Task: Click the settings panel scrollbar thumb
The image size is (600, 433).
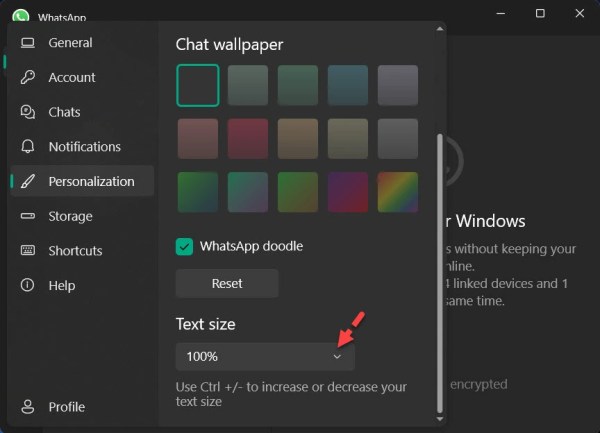Action: 440,273
